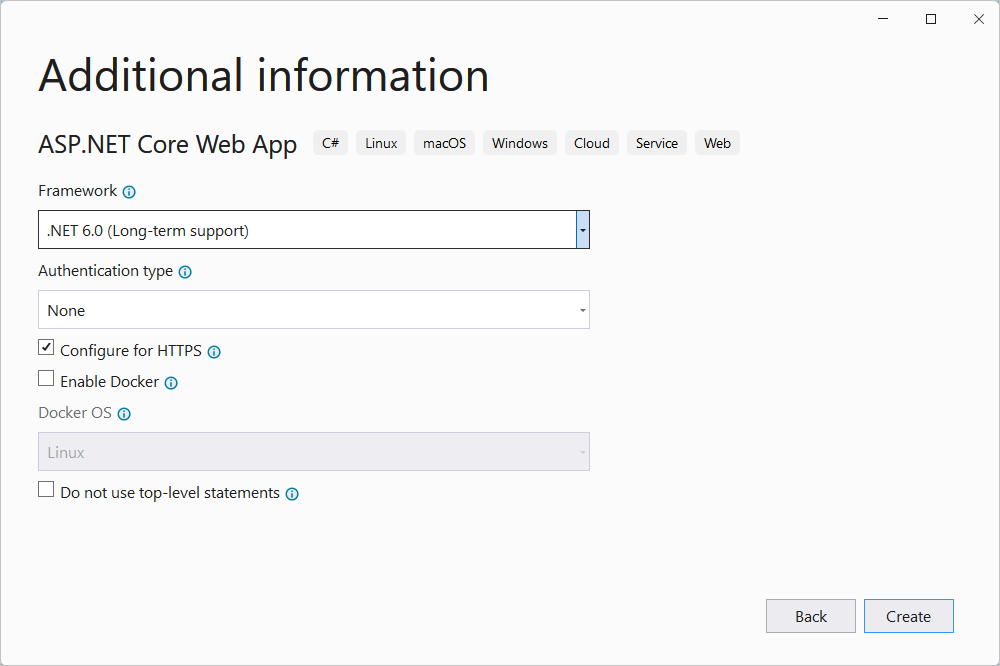Enable the Docker checkbox
1000x666 pixels.
(46, 379)
